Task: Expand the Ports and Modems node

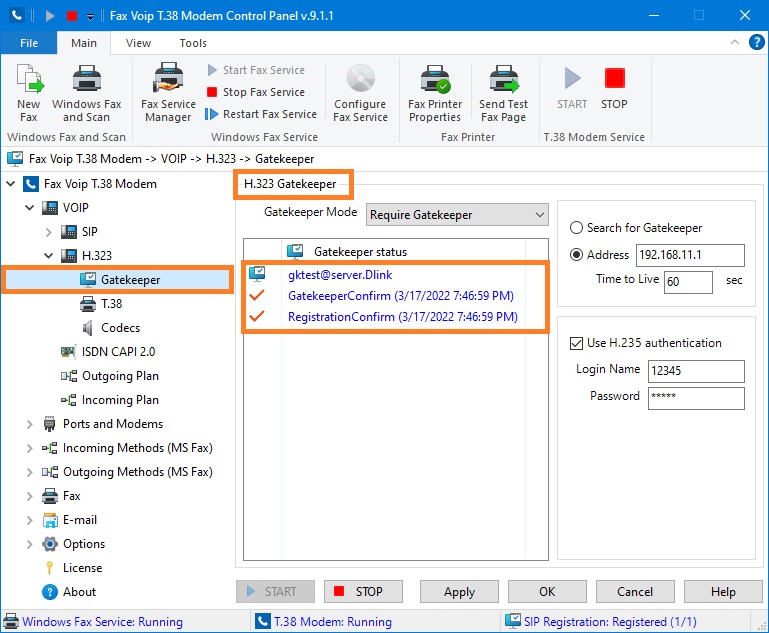Action: [29, 424]
